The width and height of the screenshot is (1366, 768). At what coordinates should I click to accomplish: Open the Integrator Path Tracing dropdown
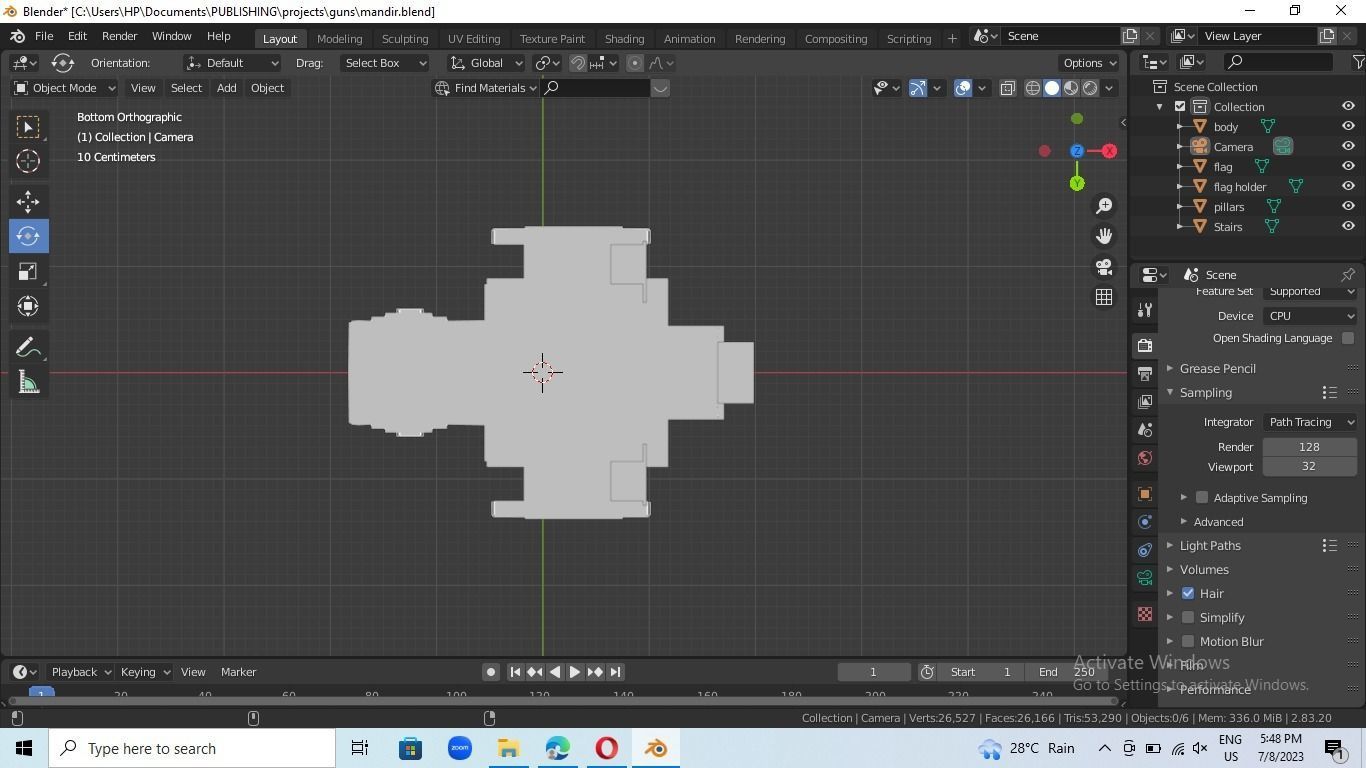[1310, 422]
